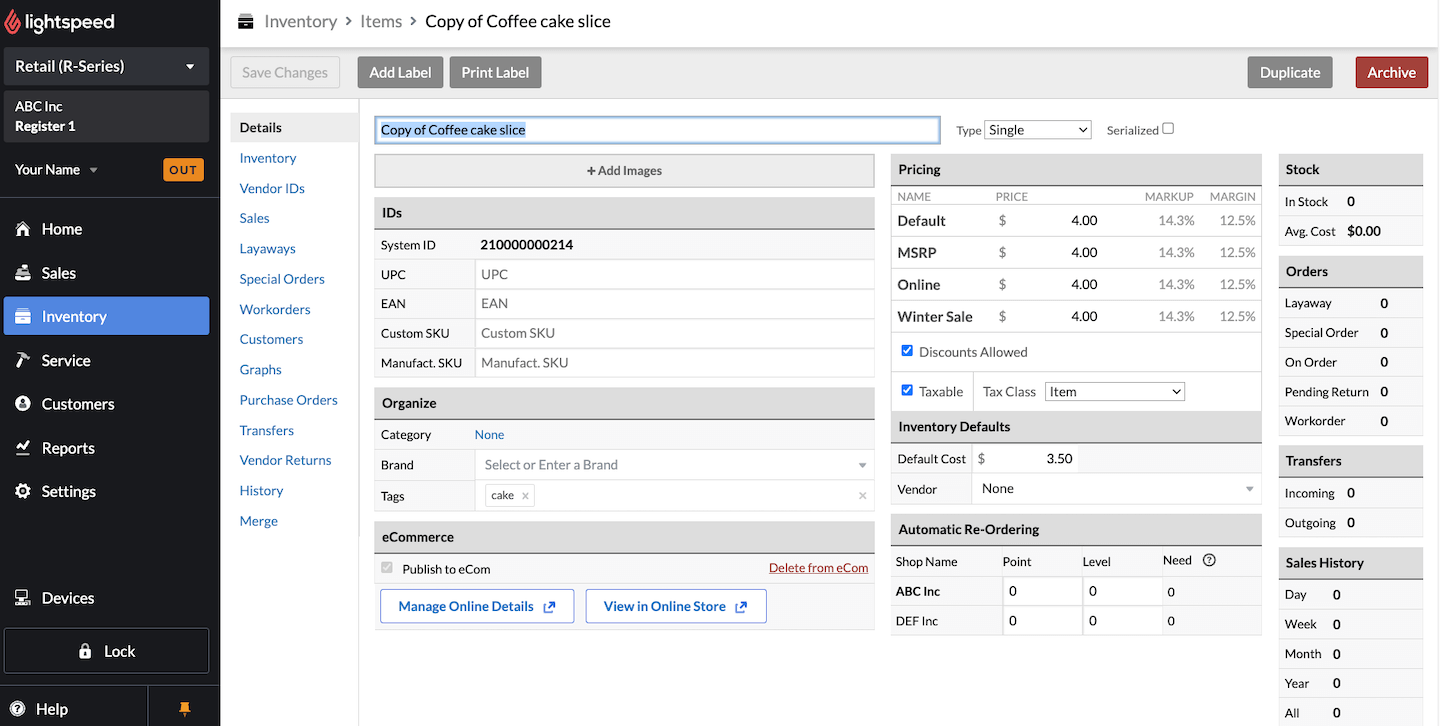
Task: Open the History tab
Action: point(262,491)
